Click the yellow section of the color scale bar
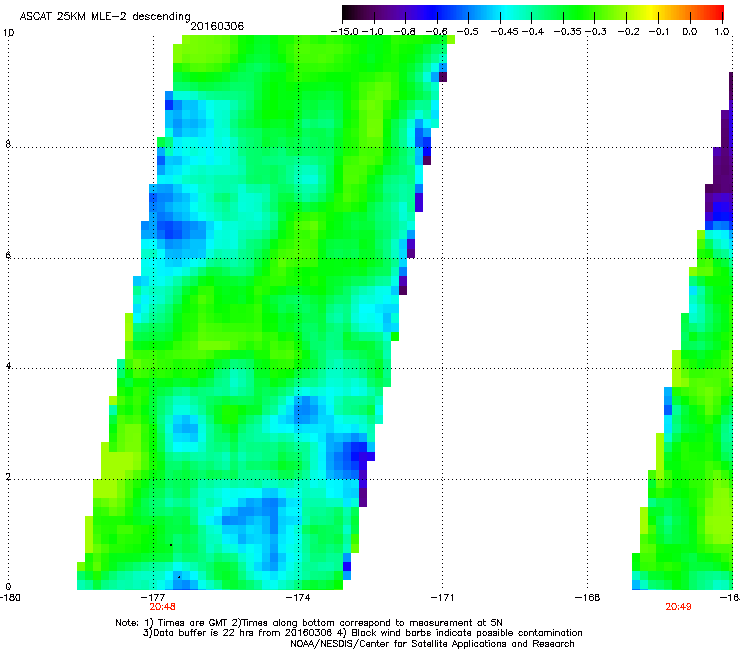The width and height of the screenshot is (740, 650). (x=649, y=13)
